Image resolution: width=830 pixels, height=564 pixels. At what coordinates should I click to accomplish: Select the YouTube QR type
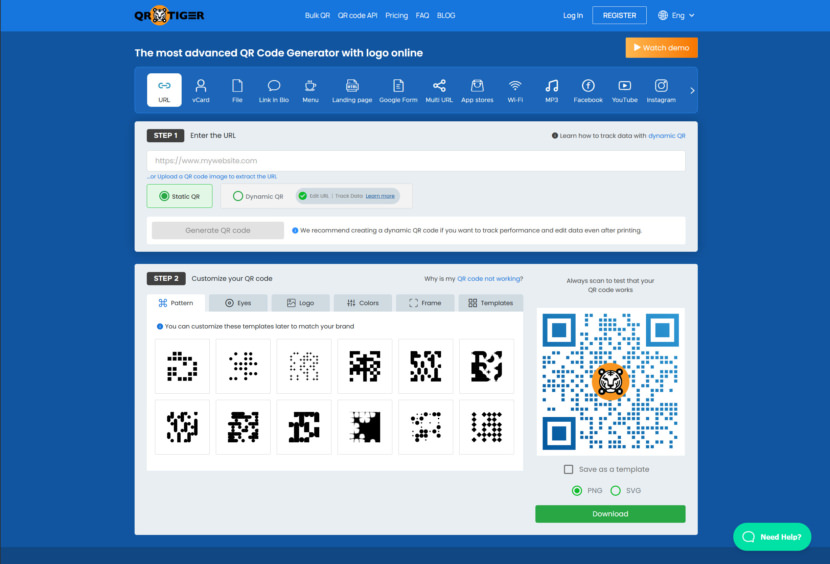(625, 91)
